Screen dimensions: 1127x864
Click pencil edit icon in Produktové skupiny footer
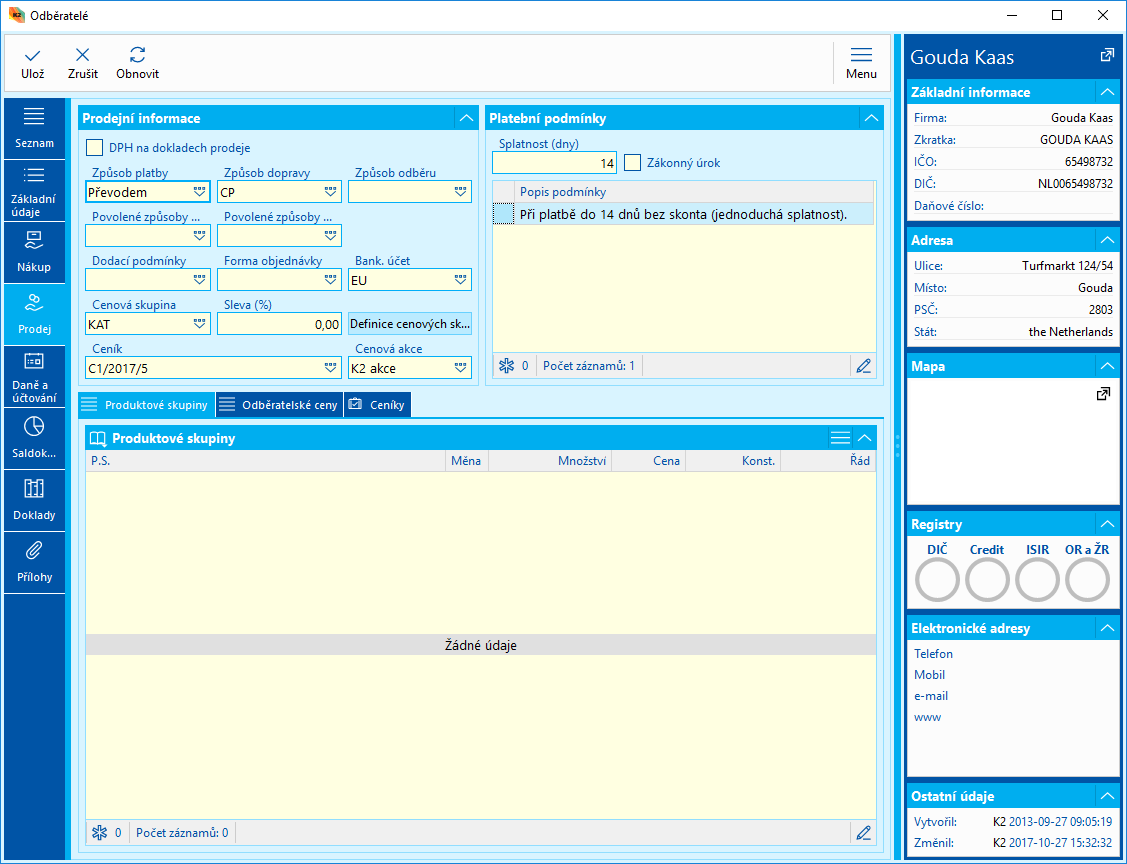(x=864, y=833)
